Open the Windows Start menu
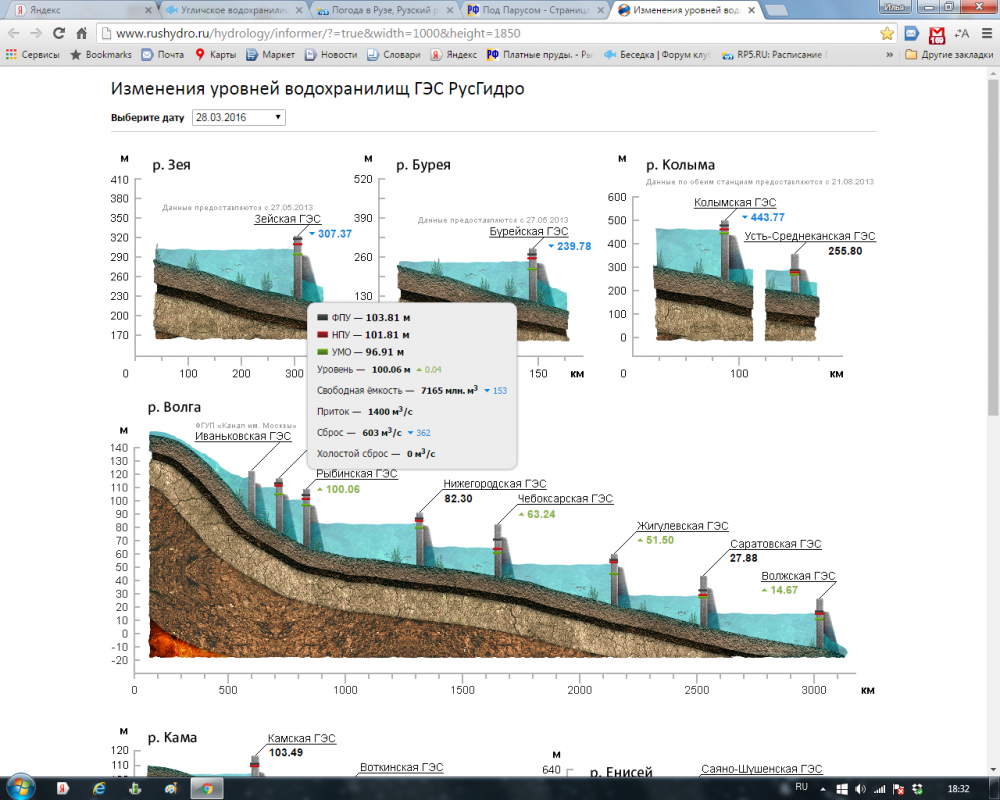Screen dimensions: 1000x800 (20, 788)
